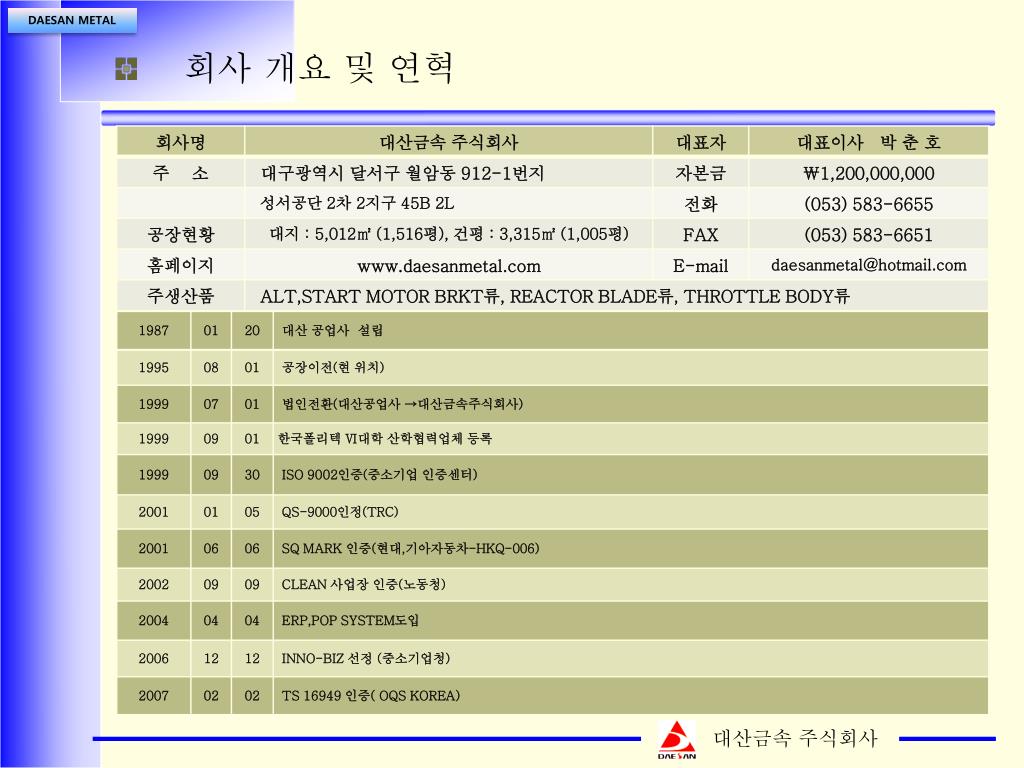Open the www.daesanmetal.com homepage link

click(449, 266)
